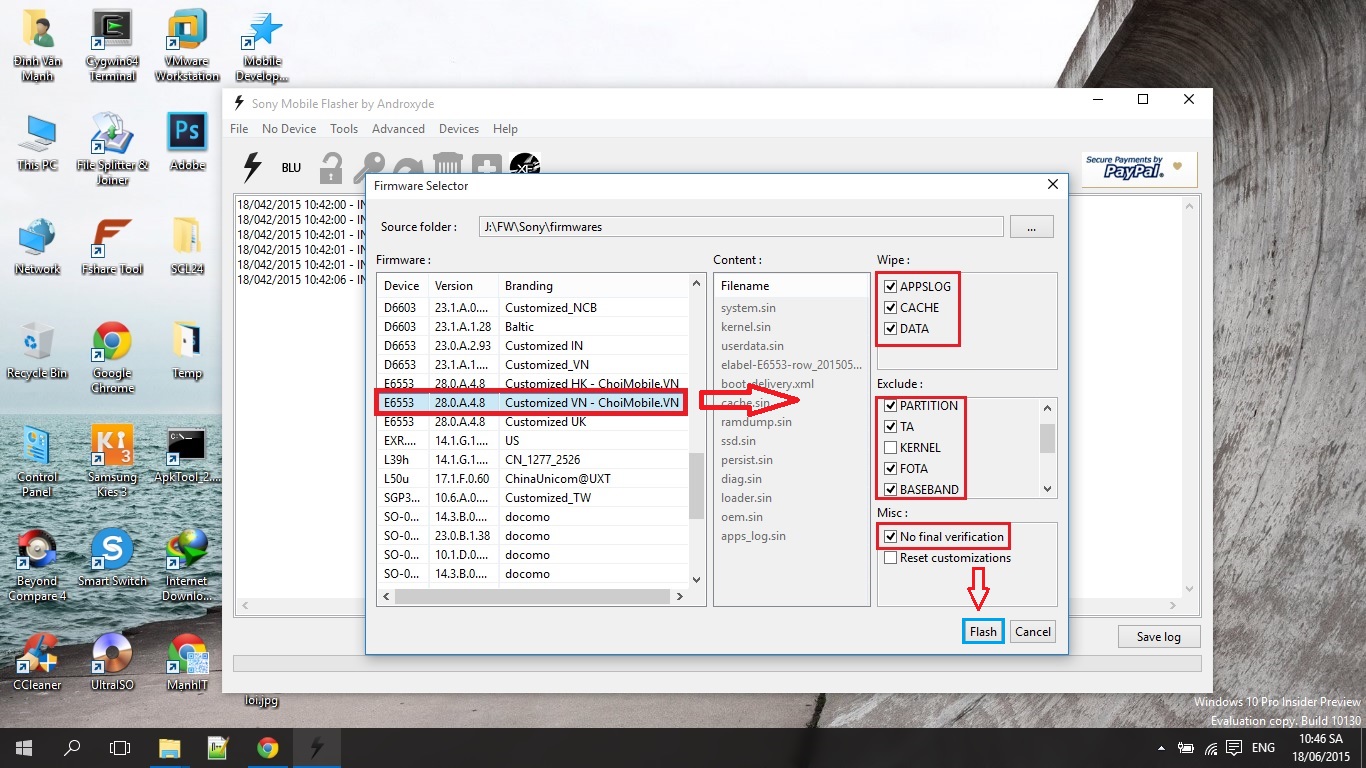The width and height of the screenshot is (1366, 768).
Task: Click the firmware list's right scroll arrow
Action: 680,597
